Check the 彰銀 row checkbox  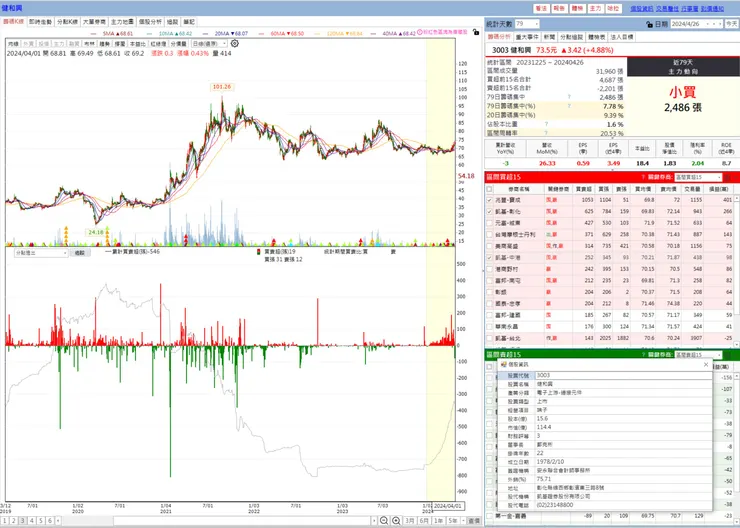pyautogui.click(x=489, y=292)
